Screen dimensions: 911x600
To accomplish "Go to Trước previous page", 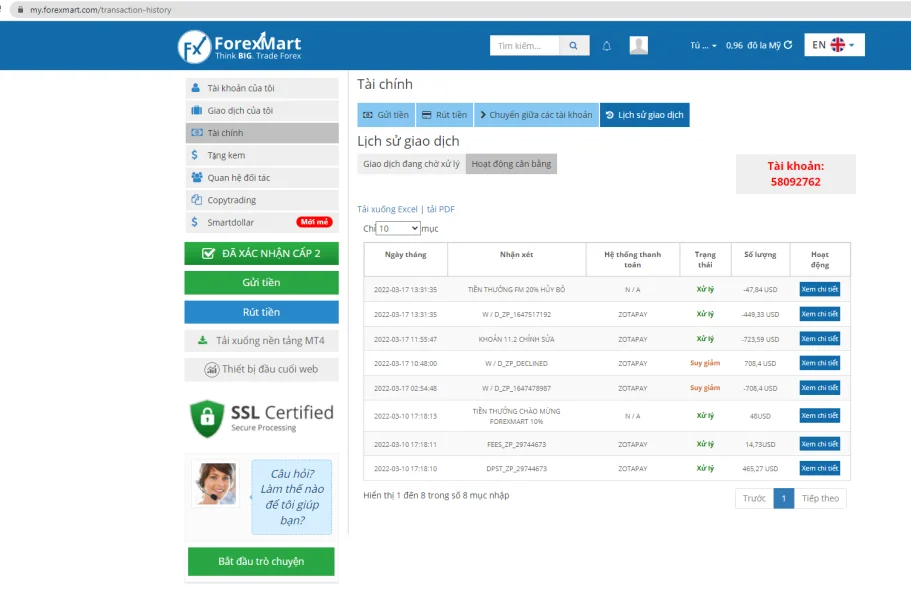I will (754, 498).
